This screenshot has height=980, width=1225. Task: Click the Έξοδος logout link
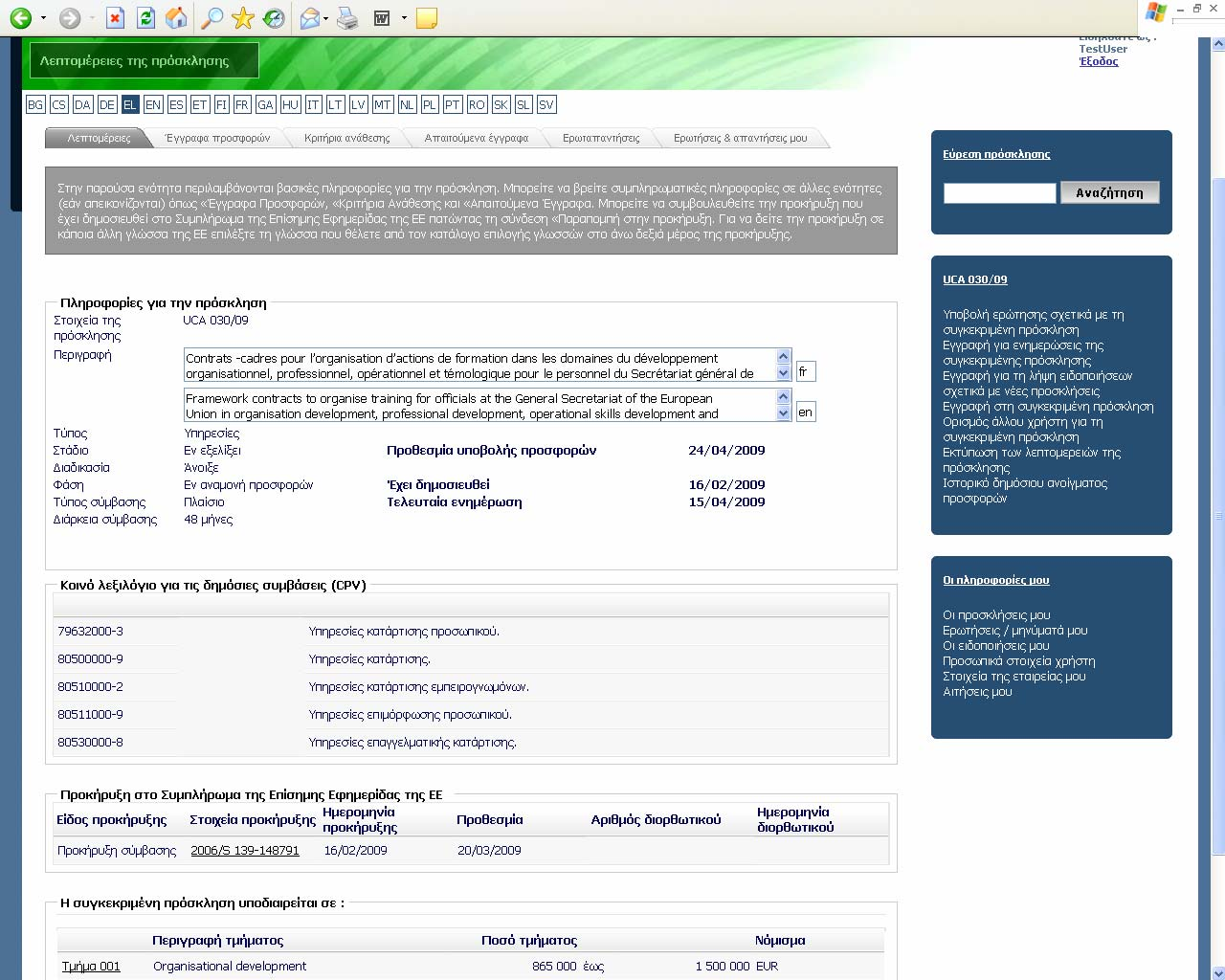(x=1099, y=61)
